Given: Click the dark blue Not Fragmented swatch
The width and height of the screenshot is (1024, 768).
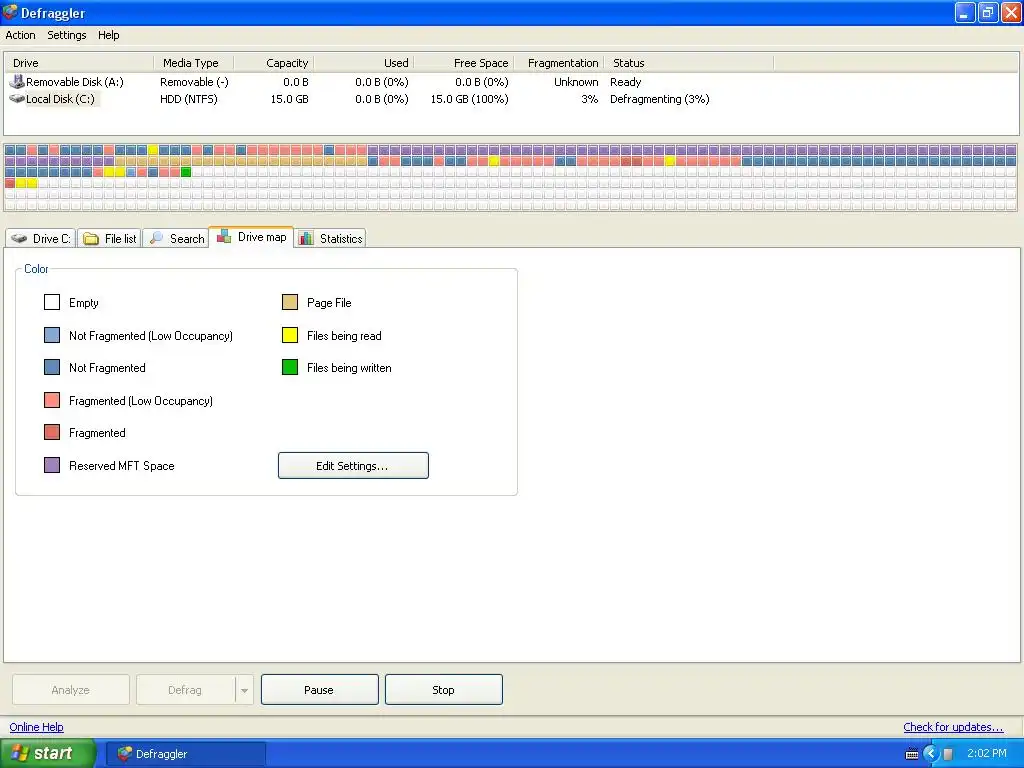Looking at the screenshot, I should (52, 367).
